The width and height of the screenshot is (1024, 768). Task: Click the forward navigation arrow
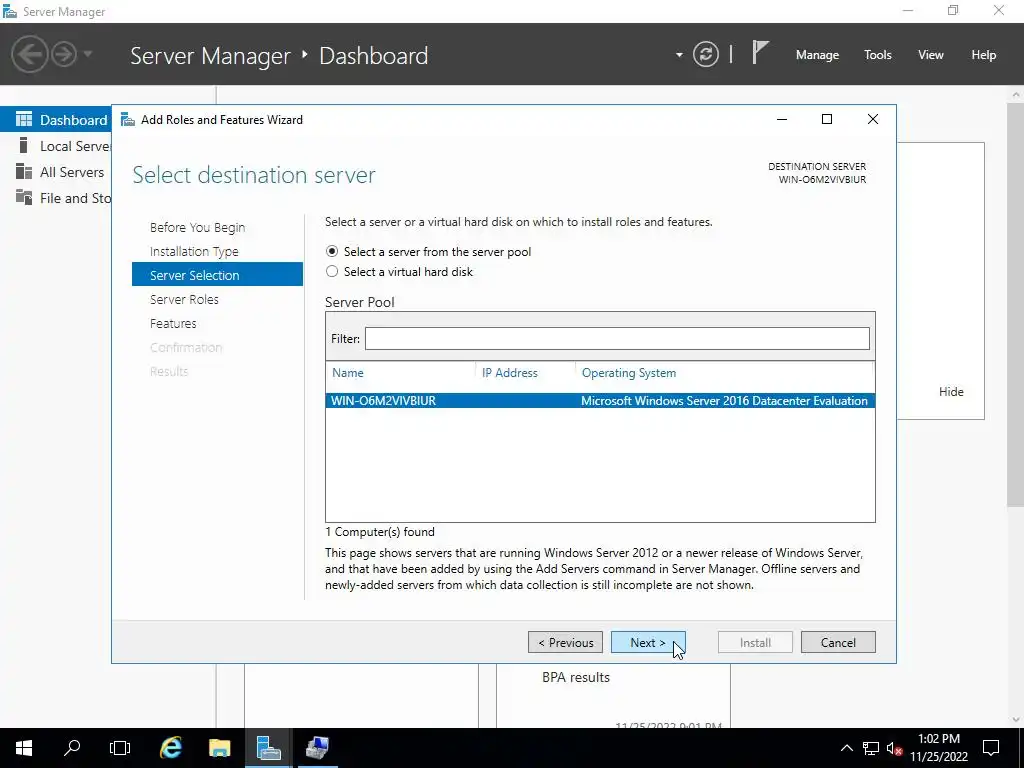pyautogui.click(x=64, y=54)
